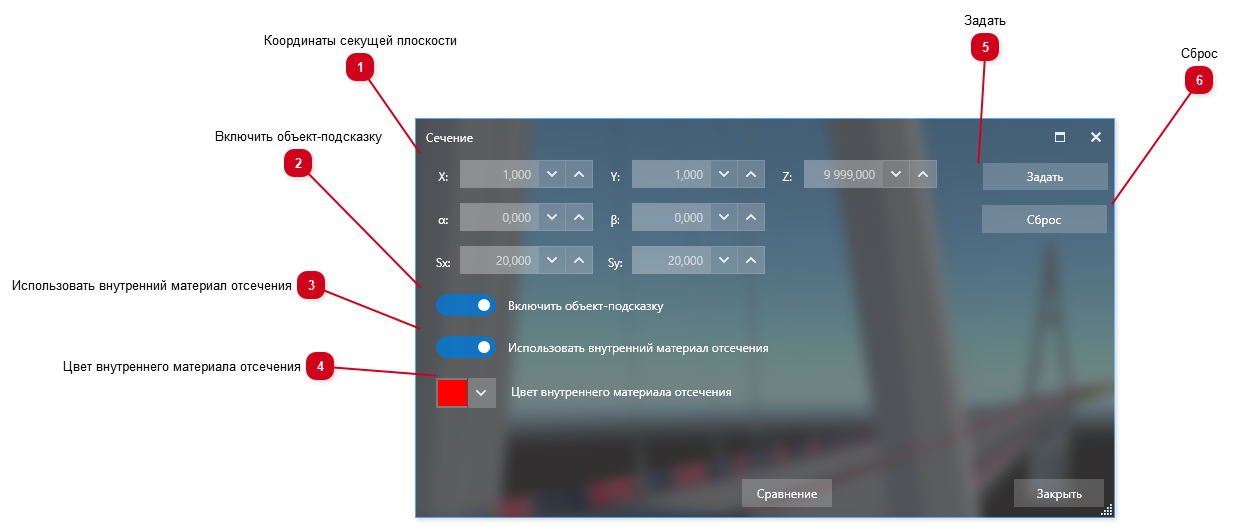Disable 'Использовать внутренний материал отсечения' switch
This screenshot has width=1234, height=527.
pyautogui.click(x=466, y=347)
